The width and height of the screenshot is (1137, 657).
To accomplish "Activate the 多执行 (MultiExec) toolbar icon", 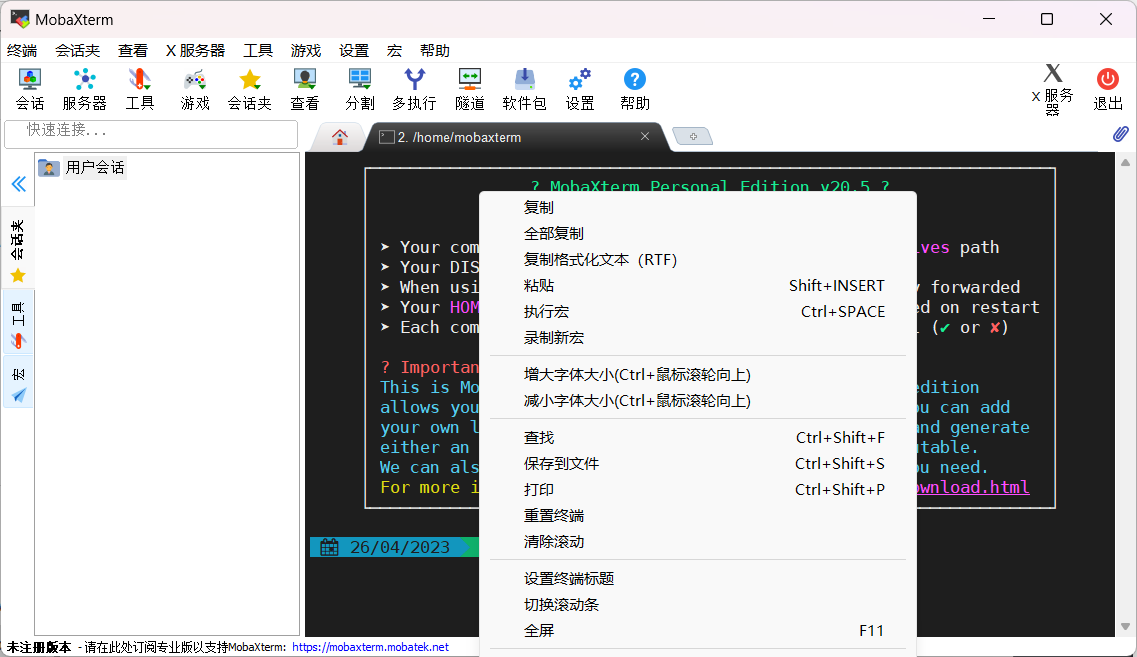I will click(414, 89).
